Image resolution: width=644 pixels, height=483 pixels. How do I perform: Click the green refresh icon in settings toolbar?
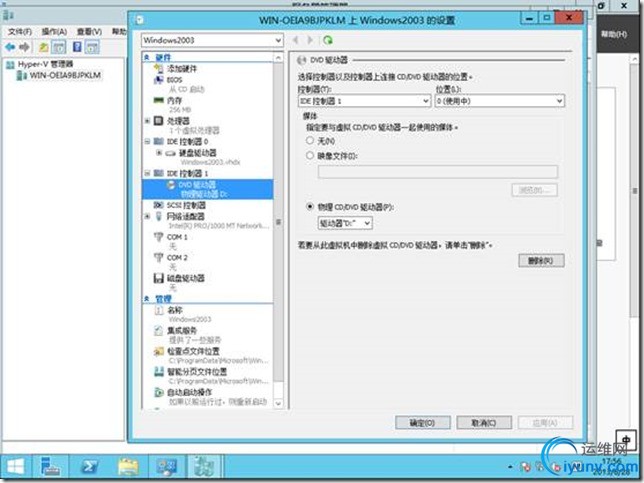point(328,40)
